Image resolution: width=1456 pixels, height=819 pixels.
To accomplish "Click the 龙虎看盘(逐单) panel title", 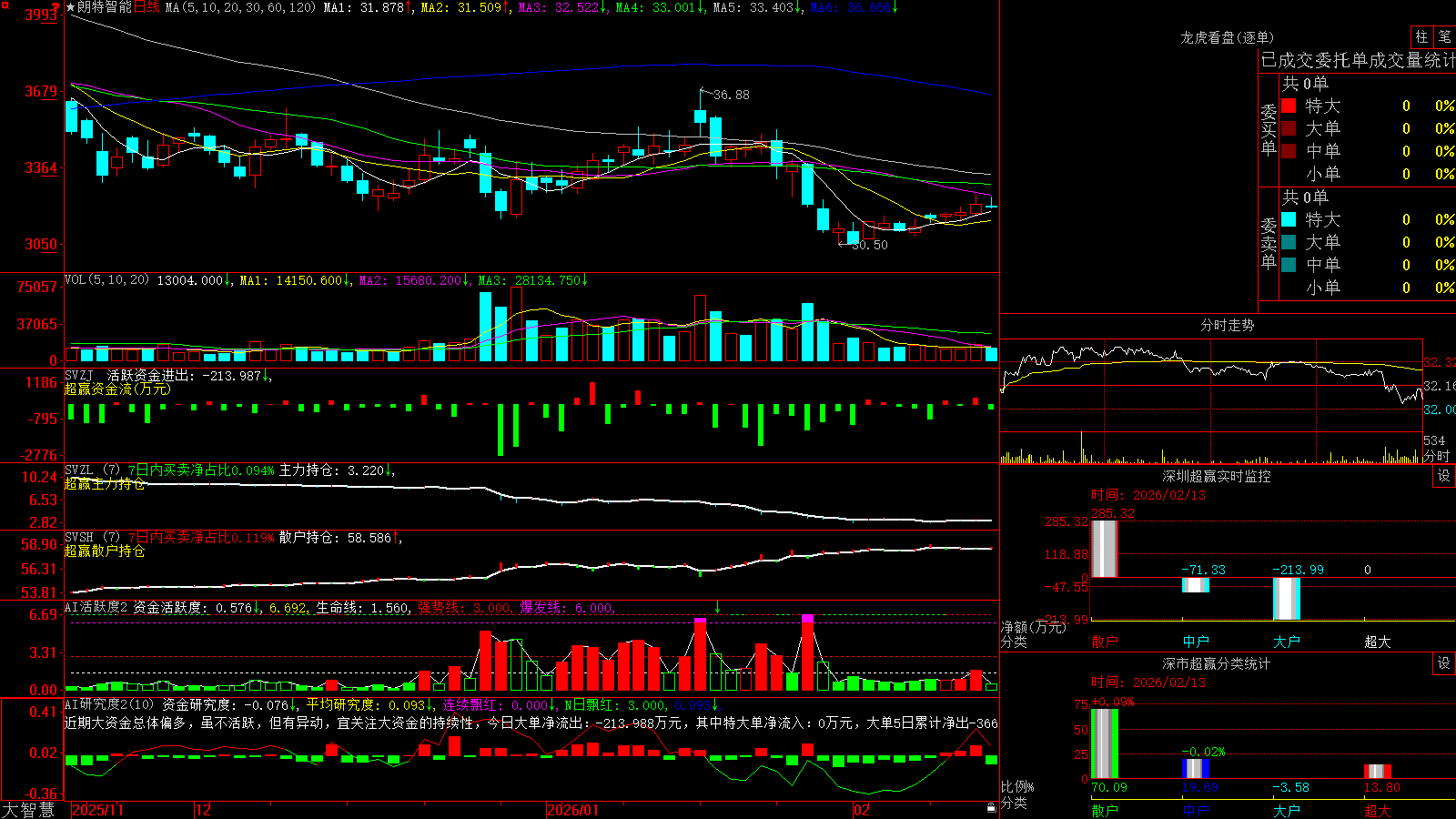I will 1227,37.
